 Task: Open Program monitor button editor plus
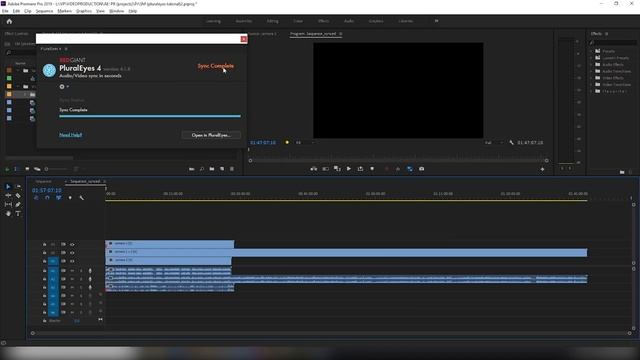542,169
